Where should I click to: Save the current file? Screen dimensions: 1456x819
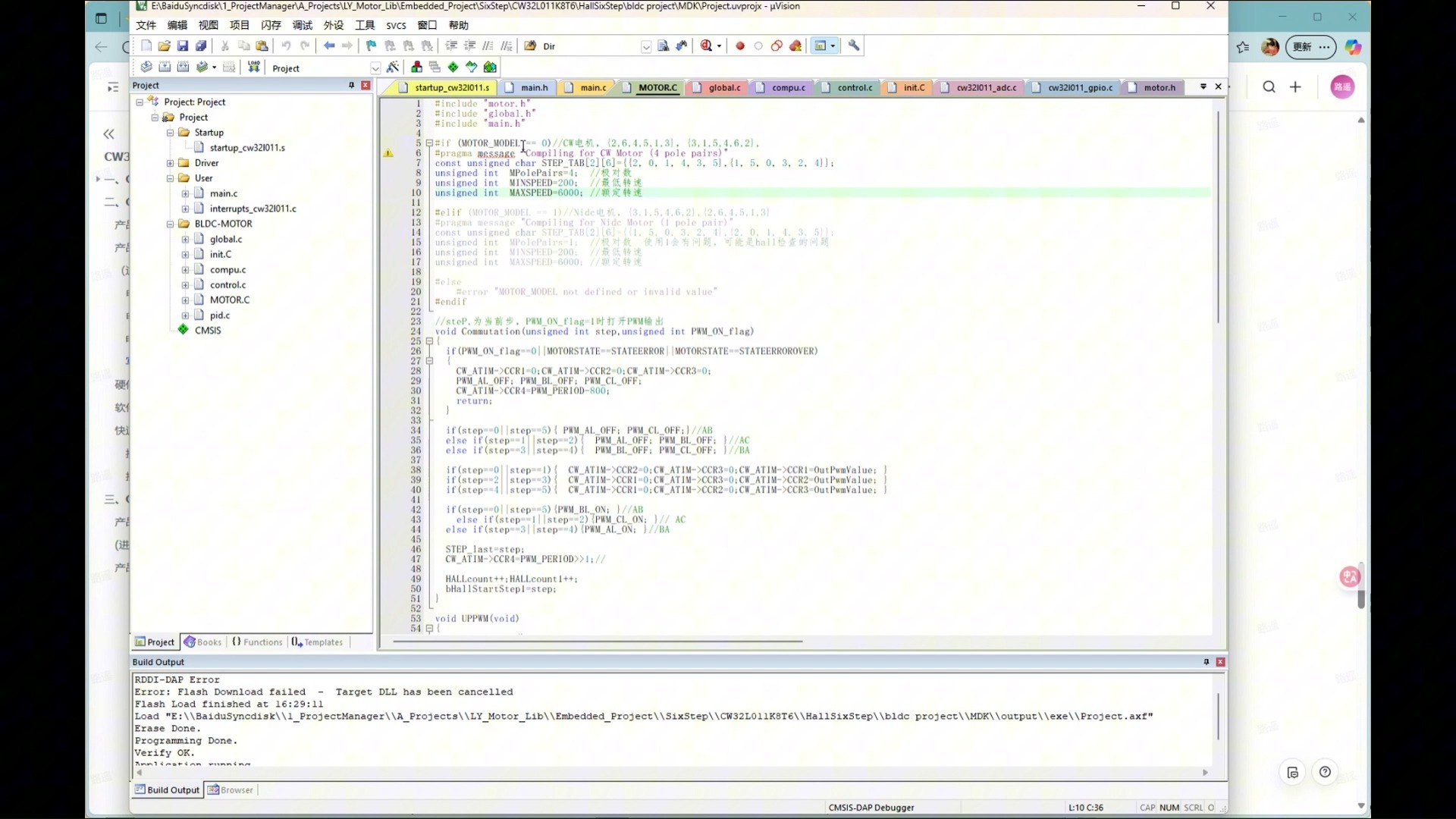[183, 45]
